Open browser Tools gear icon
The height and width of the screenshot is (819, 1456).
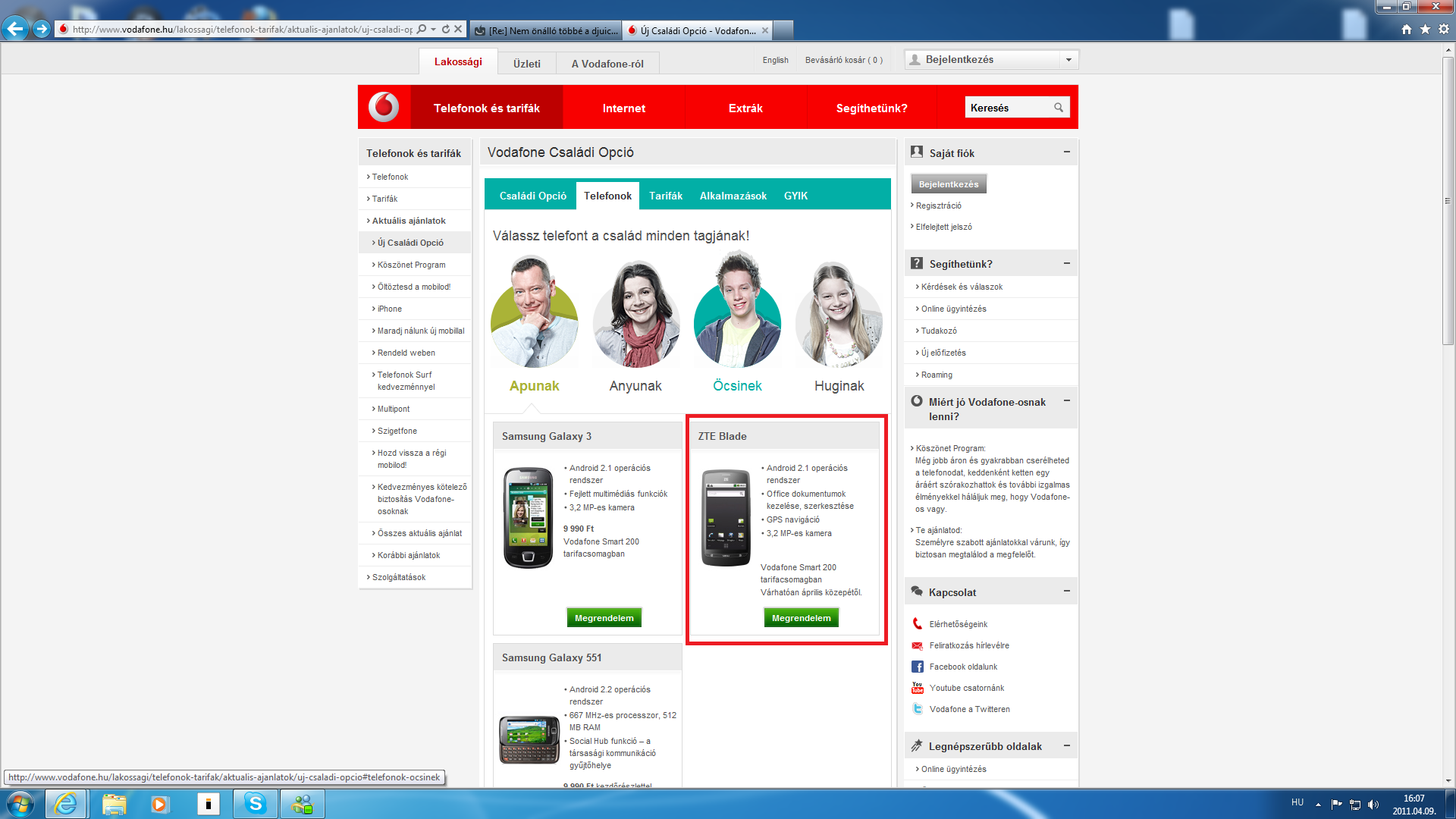(x=1444, y=29)
